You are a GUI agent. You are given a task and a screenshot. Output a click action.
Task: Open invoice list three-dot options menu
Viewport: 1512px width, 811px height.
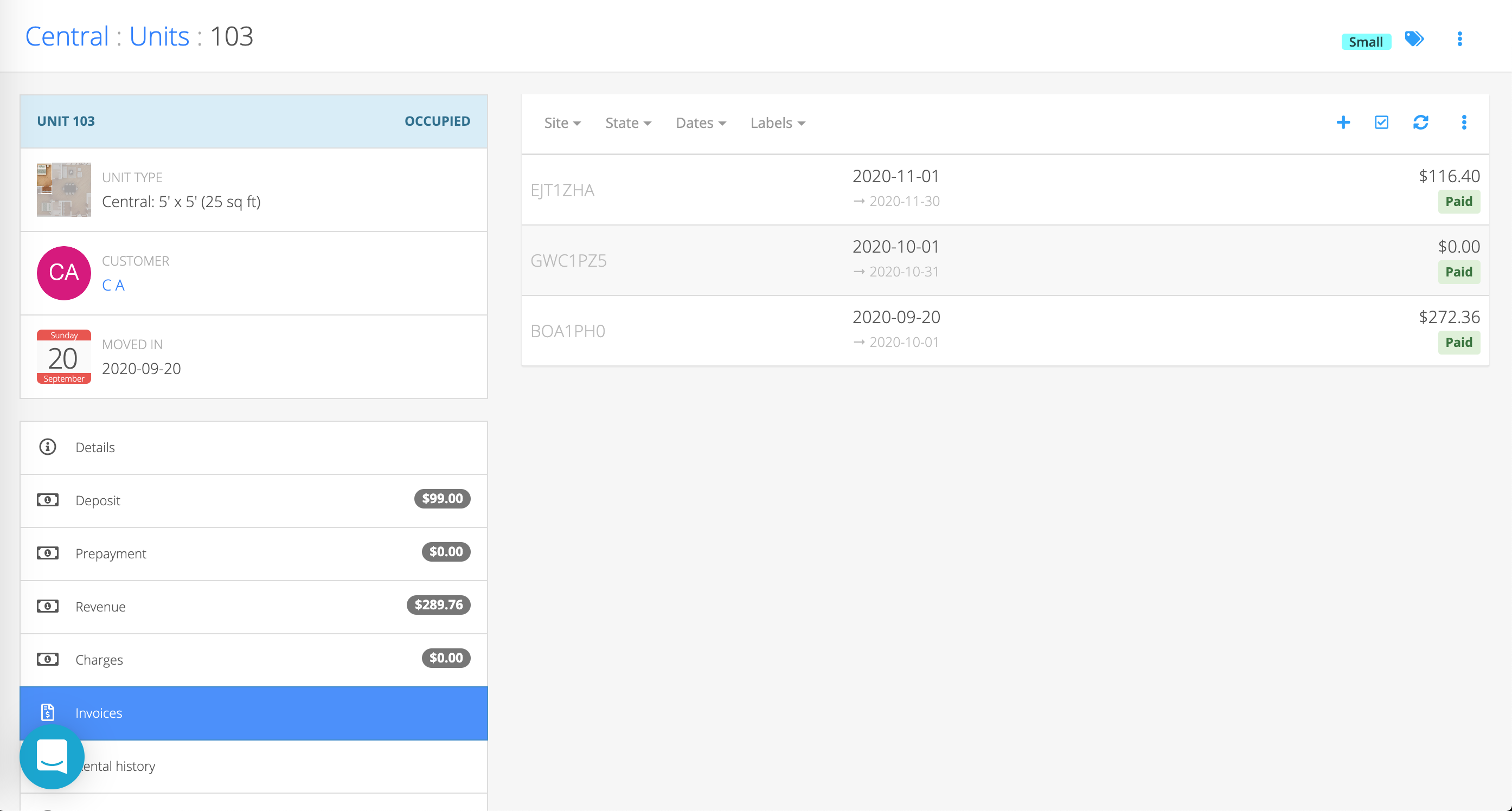click(1464, 122)
